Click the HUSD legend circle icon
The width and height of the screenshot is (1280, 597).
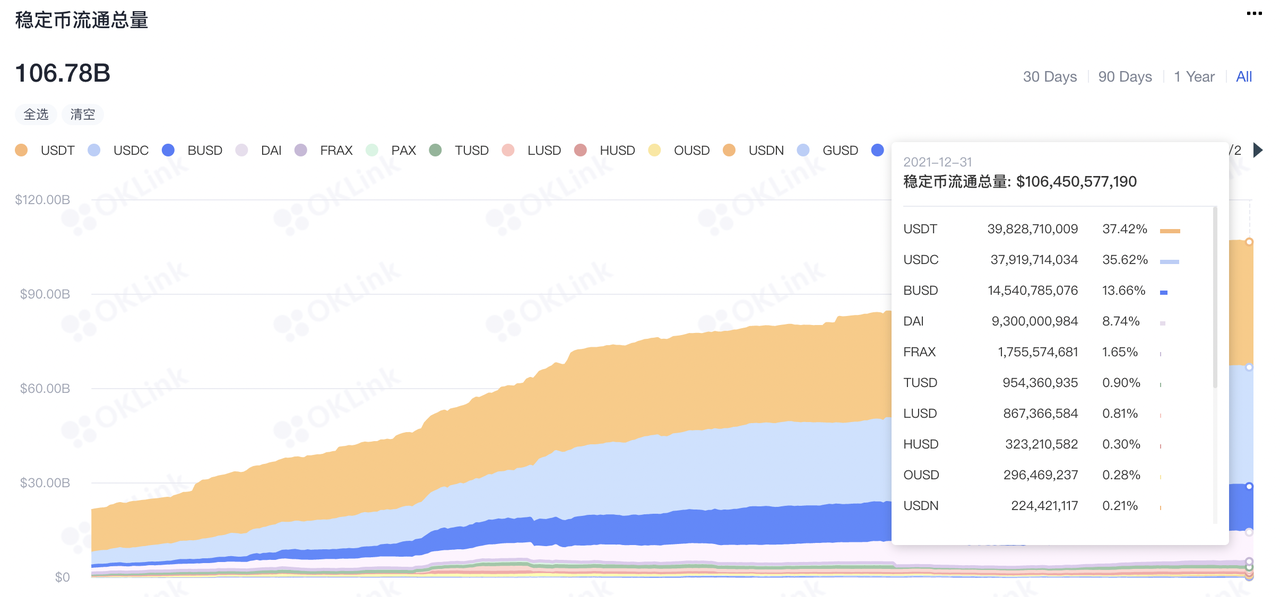pyautogui.click(x=581, y=150)
